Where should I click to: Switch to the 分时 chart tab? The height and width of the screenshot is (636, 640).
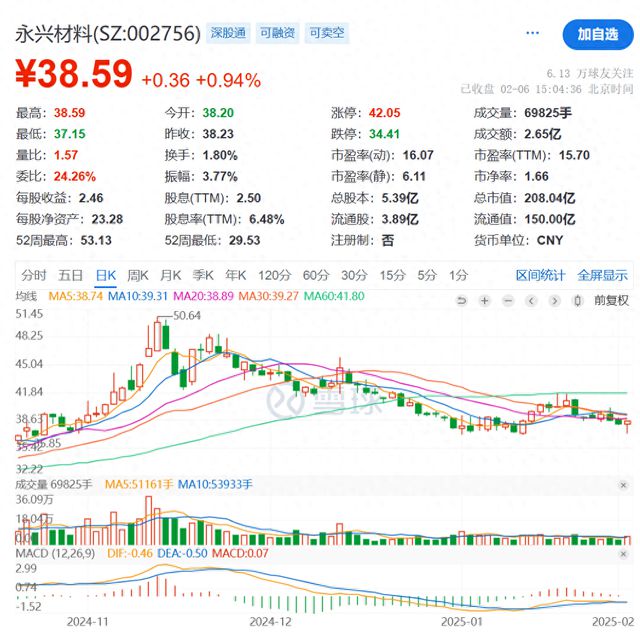click(x=34, y=276)
